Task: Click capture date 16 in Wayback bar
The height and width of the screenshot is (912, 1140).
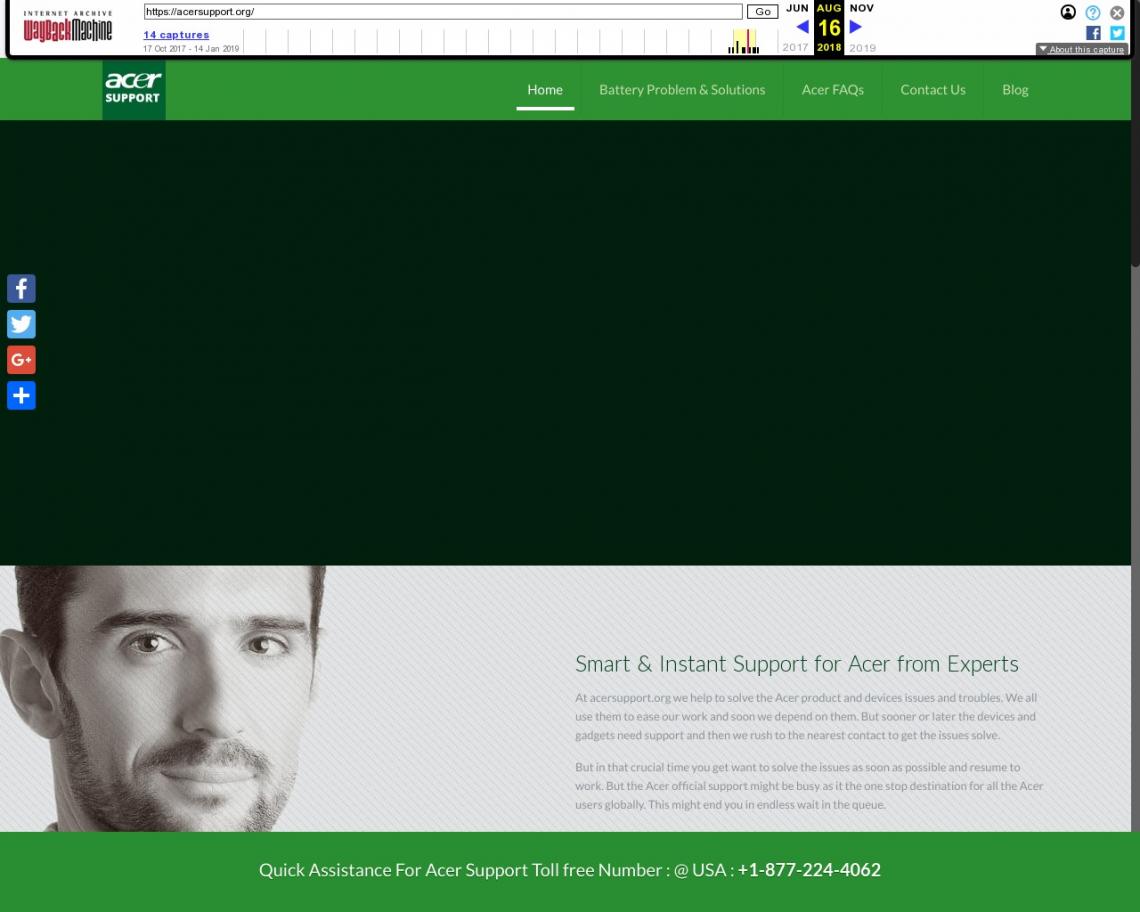Action: [x=829, y=28]
